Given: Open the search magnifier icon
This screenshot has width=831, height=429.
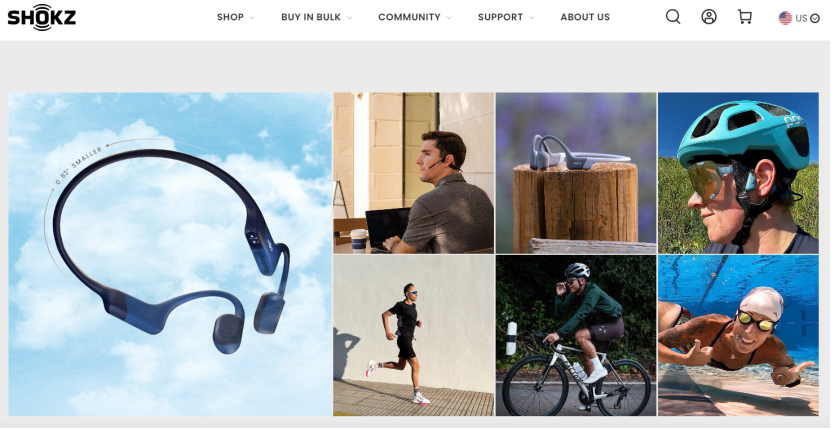Looking at the screenshot, I should pyautogui.click(x=673, y=17).
